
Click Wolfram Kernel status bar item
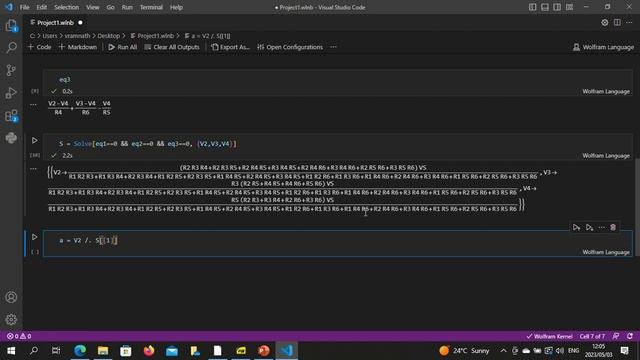(x=549, y=336)
